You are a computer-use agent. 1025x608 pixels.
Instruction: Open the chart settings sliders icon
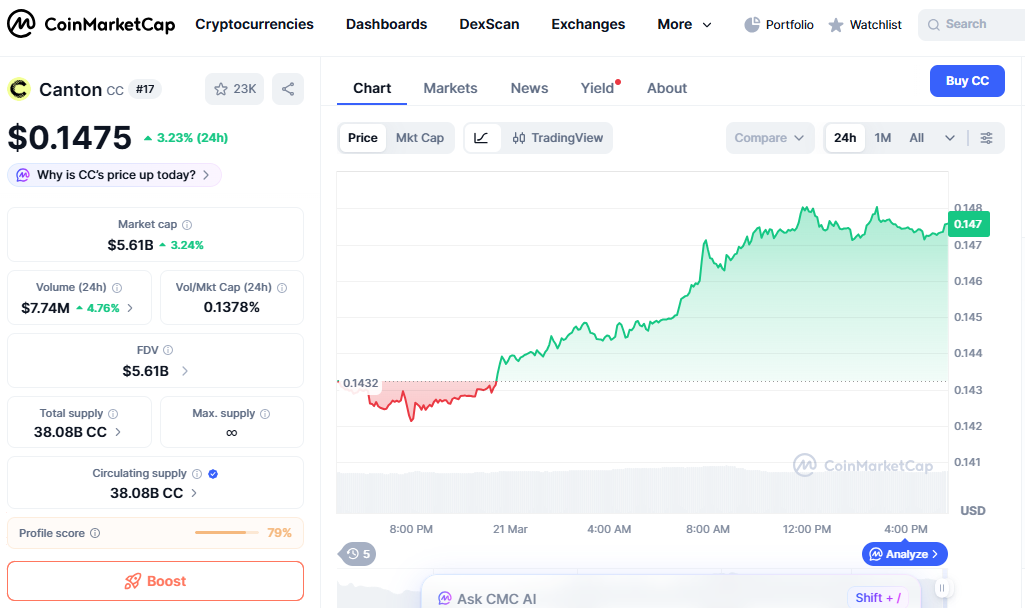[x=987, y=138]
